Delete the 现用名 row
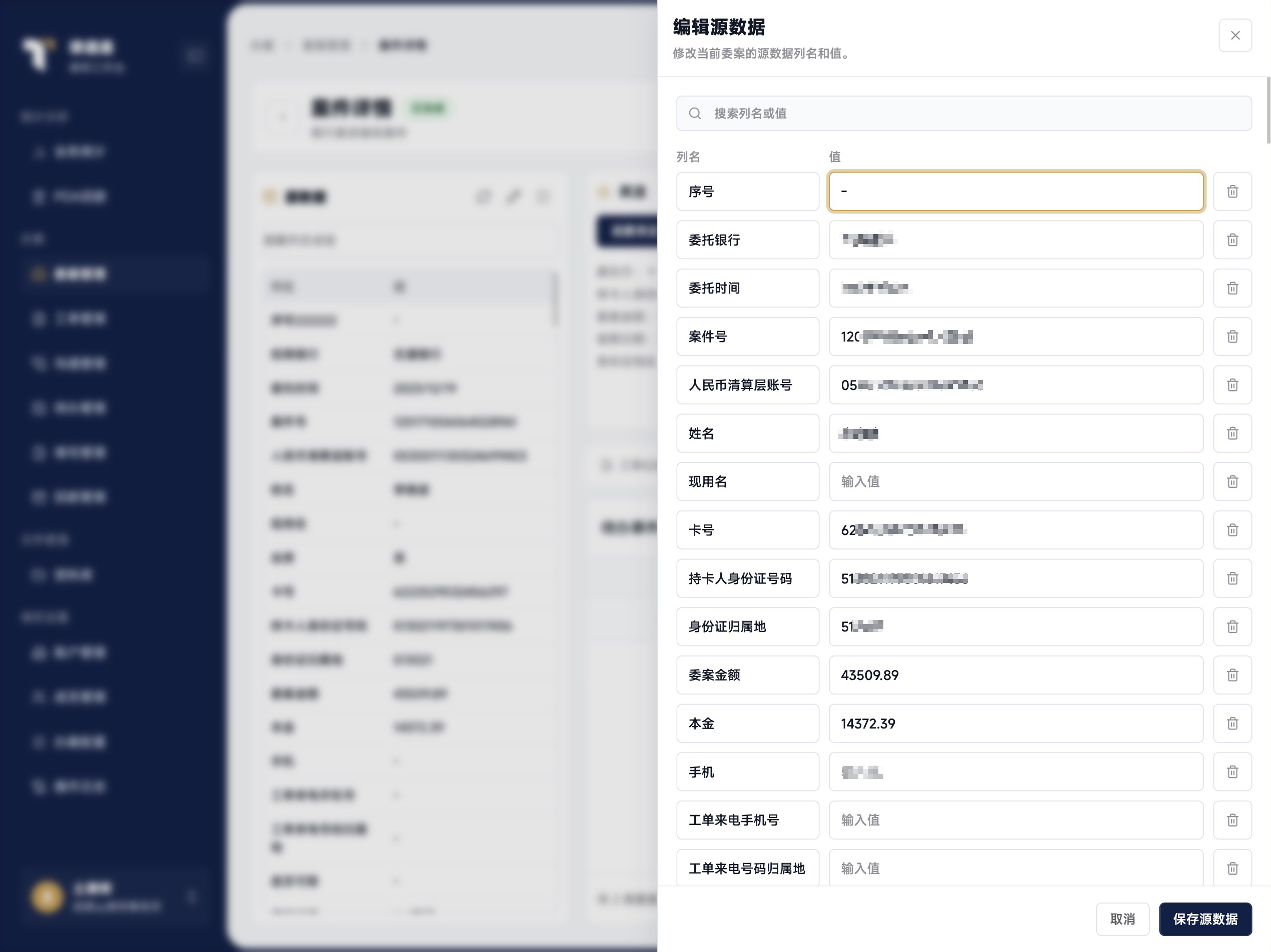 1232,481
